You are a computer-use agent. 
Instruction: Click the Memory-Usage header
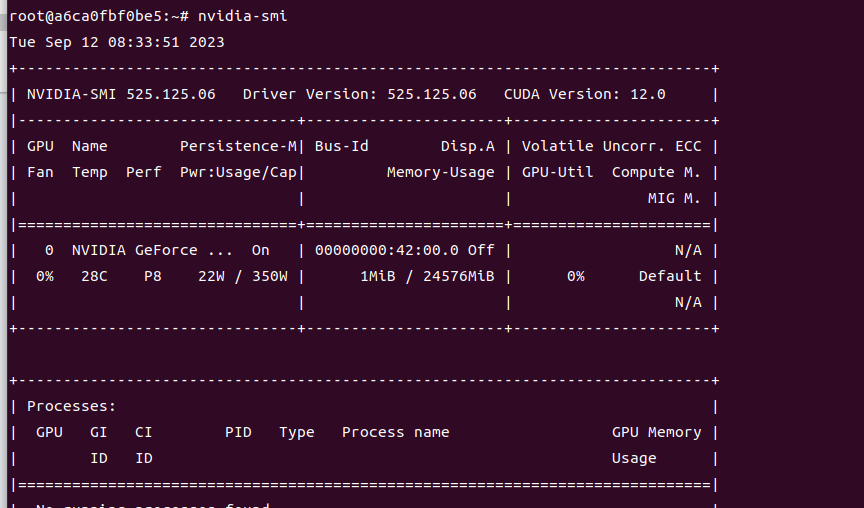coord(441,172)
